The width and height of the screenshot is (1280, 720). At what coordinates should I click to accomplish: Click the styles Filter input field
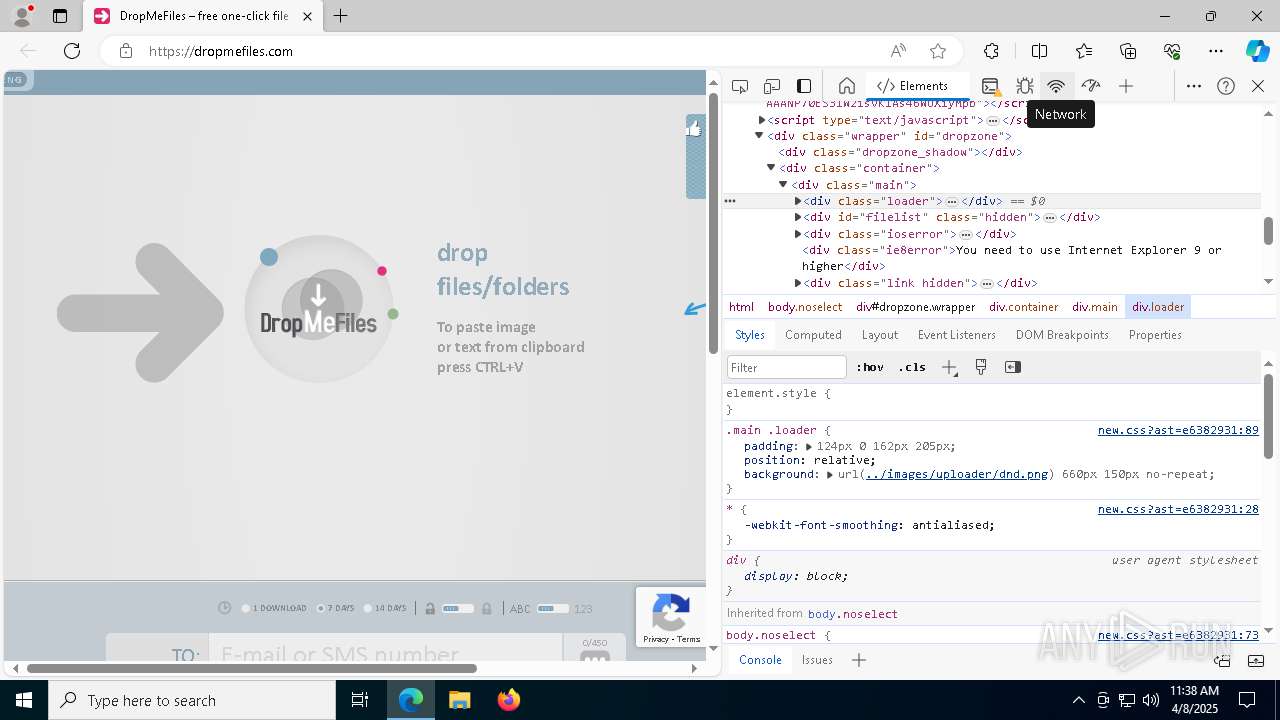[786, 367]
